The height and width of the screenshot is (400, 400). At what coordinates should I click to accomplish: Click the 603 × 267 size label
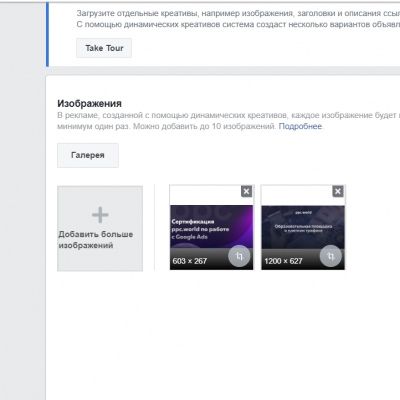click(190, 261)
